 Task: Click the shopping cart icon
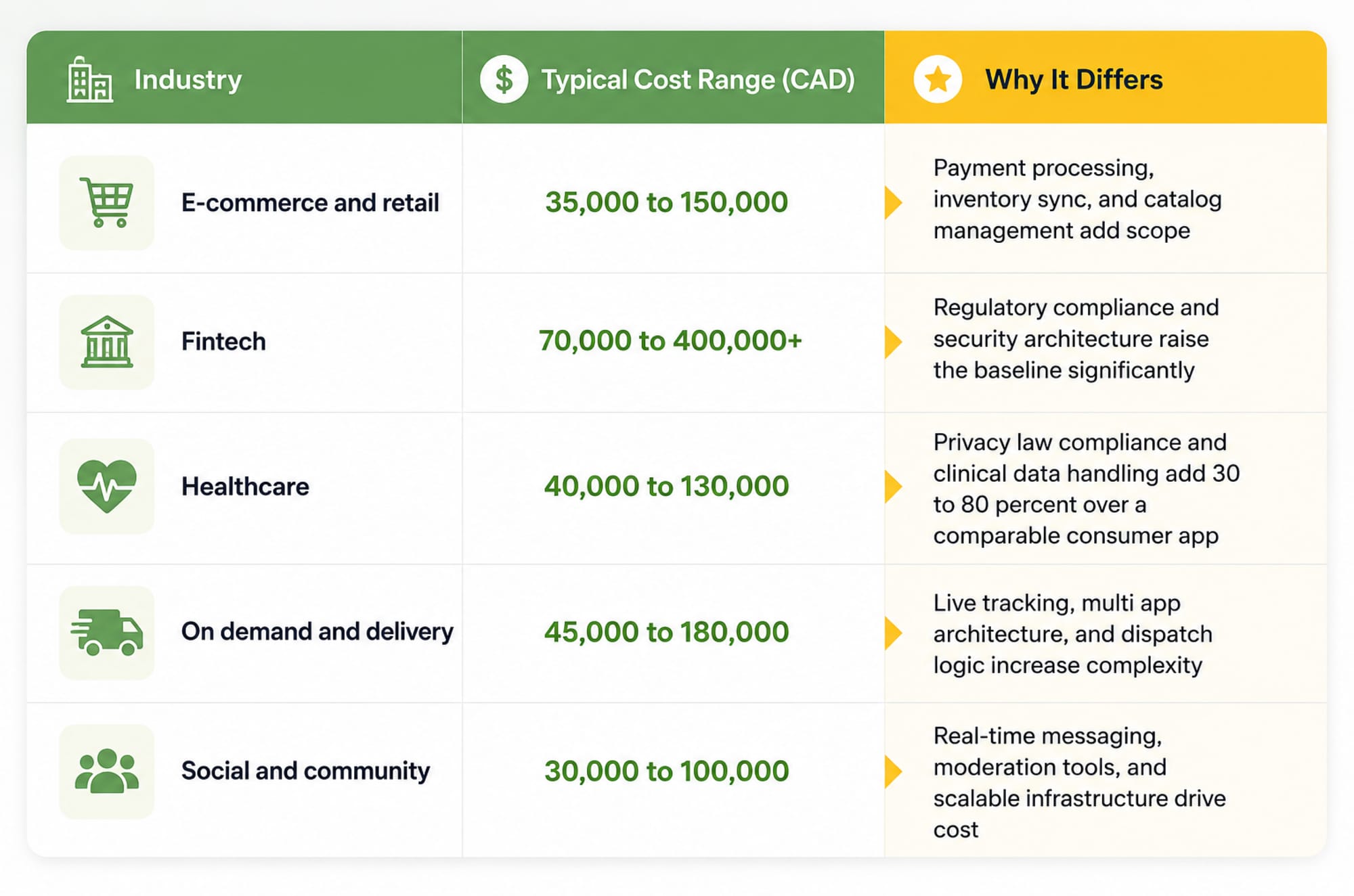[x=106, y=202]
